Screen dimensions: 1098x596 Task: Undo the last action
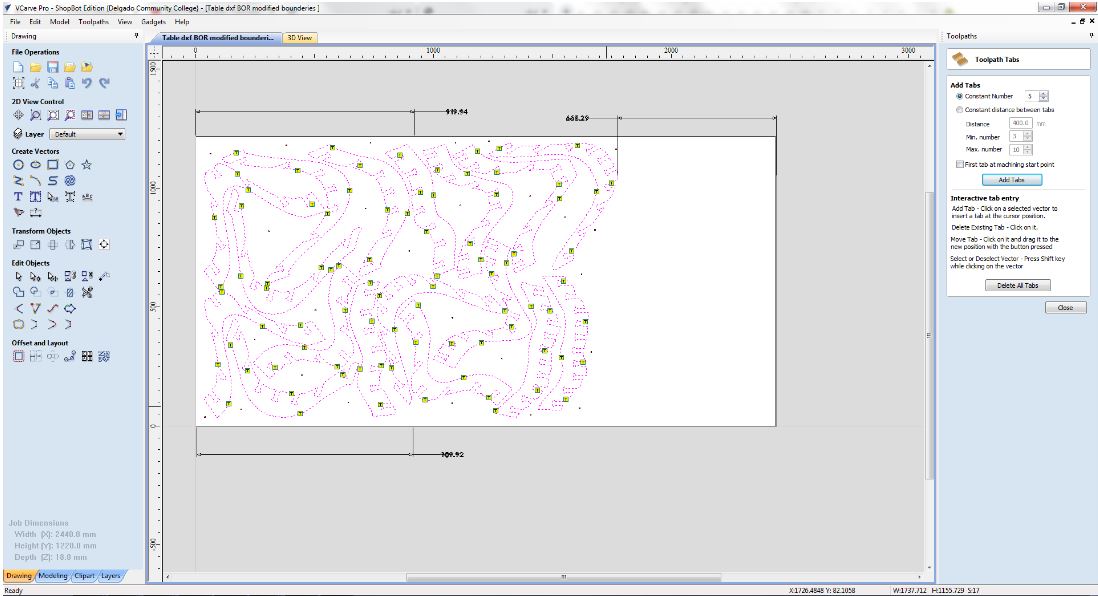(87, 83)
